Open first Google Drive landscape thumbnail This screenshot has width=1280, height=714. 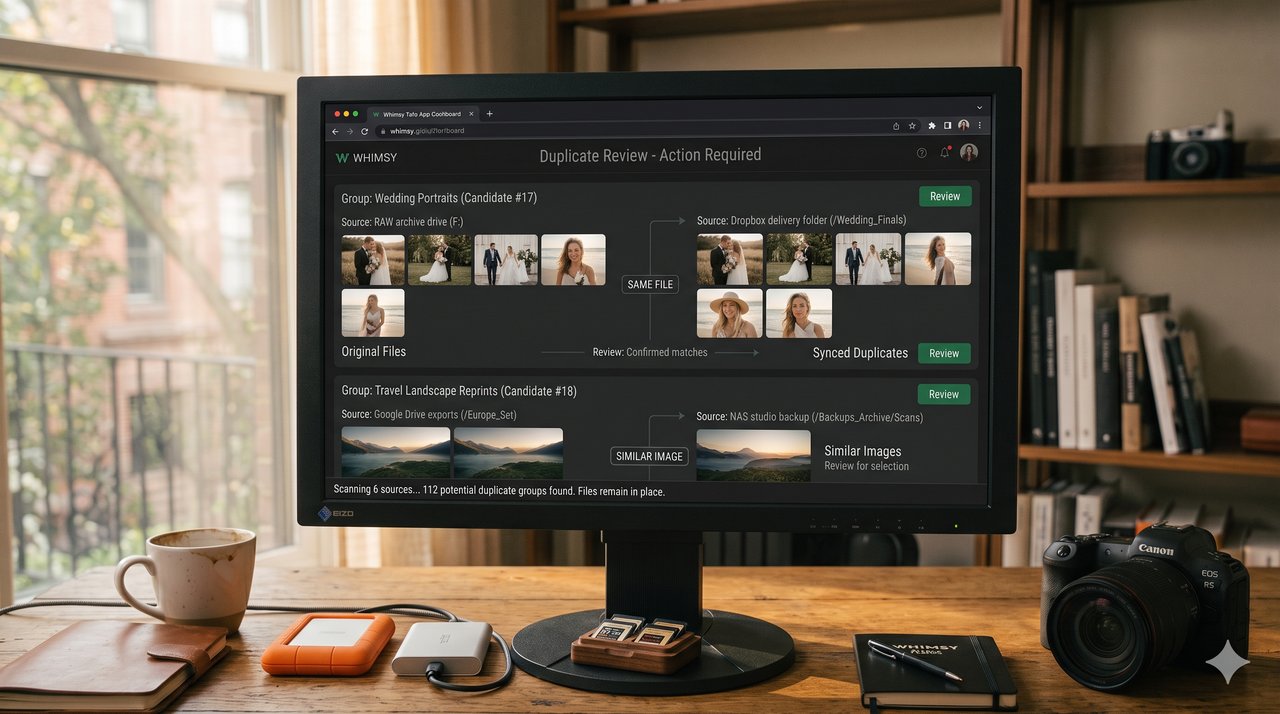pos(396,454)
